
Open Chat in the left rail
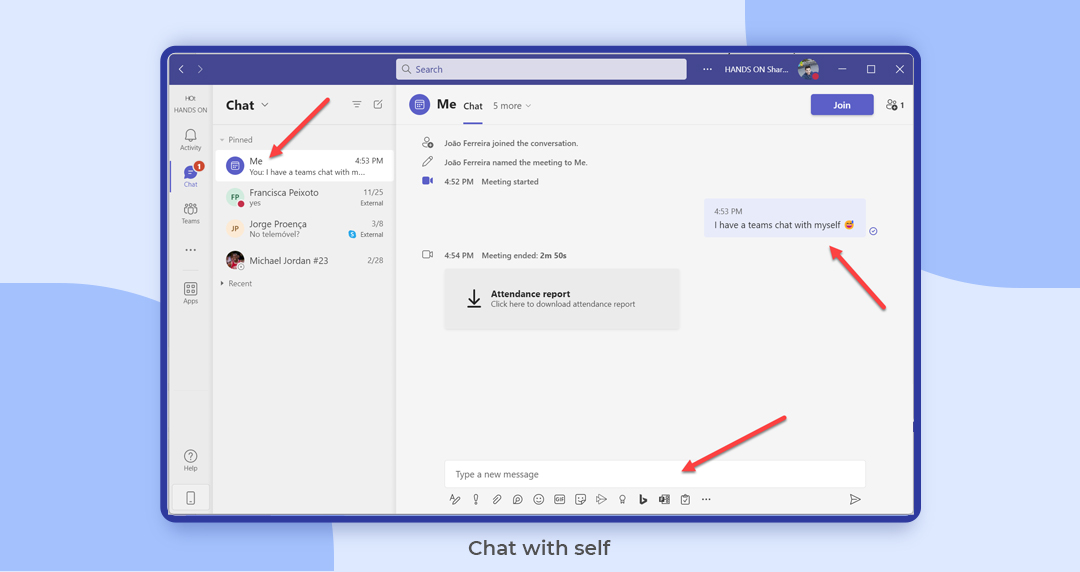(191, 176)
